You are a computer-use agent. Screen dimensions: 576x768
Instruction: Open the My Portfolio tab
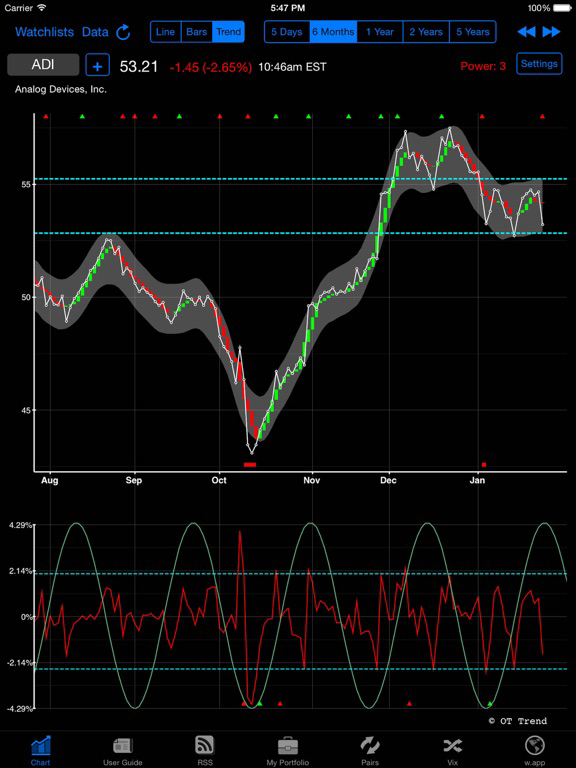point(288,750)
